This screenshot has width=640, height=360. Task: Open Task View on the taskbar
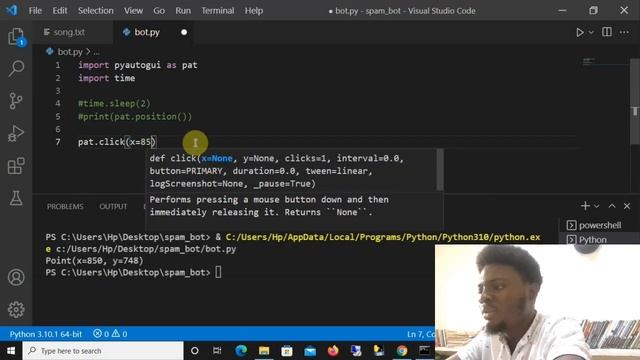pyautogui.click(x=217, y=351)
